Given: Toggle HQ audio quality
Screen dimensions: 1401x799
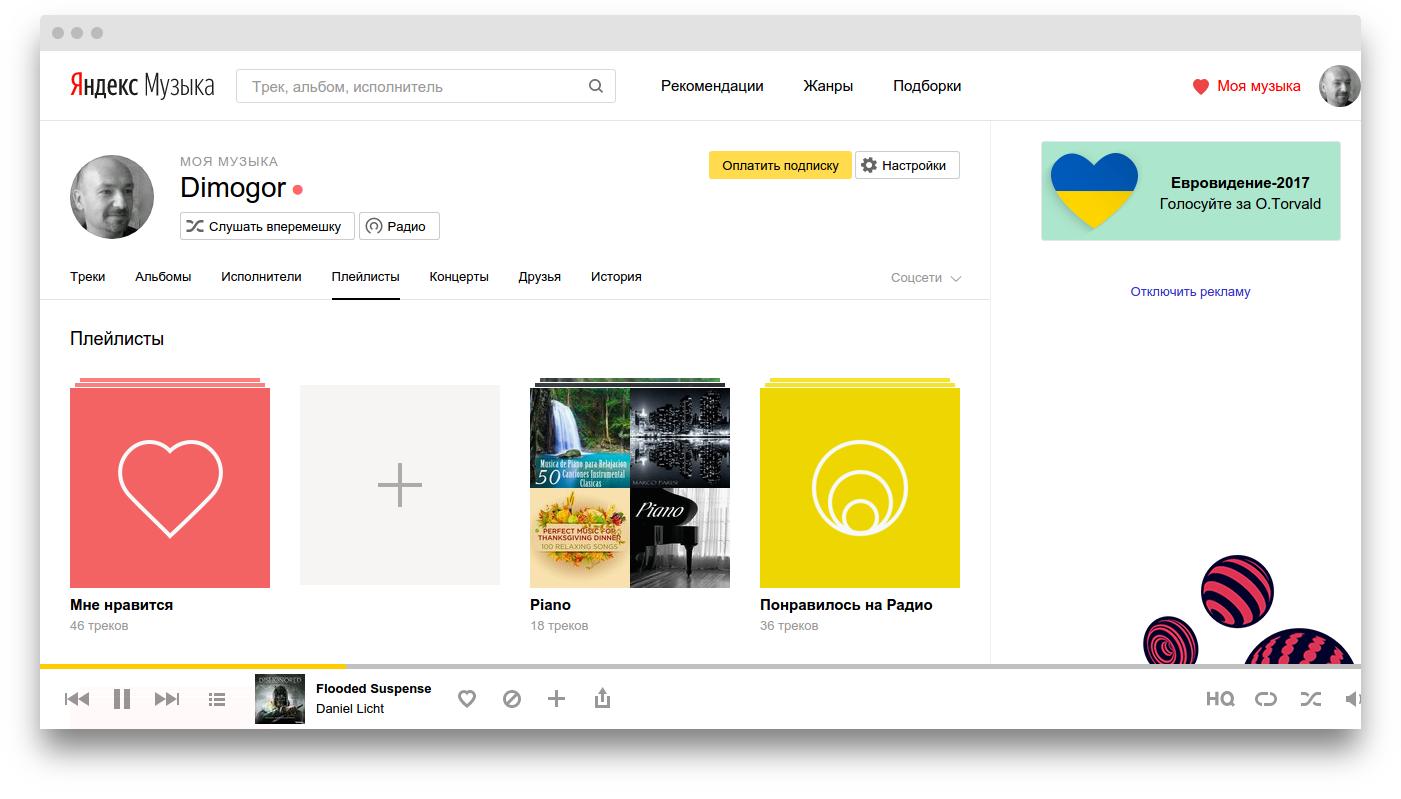Looking at the screenshot, I should pos(1220,699).
